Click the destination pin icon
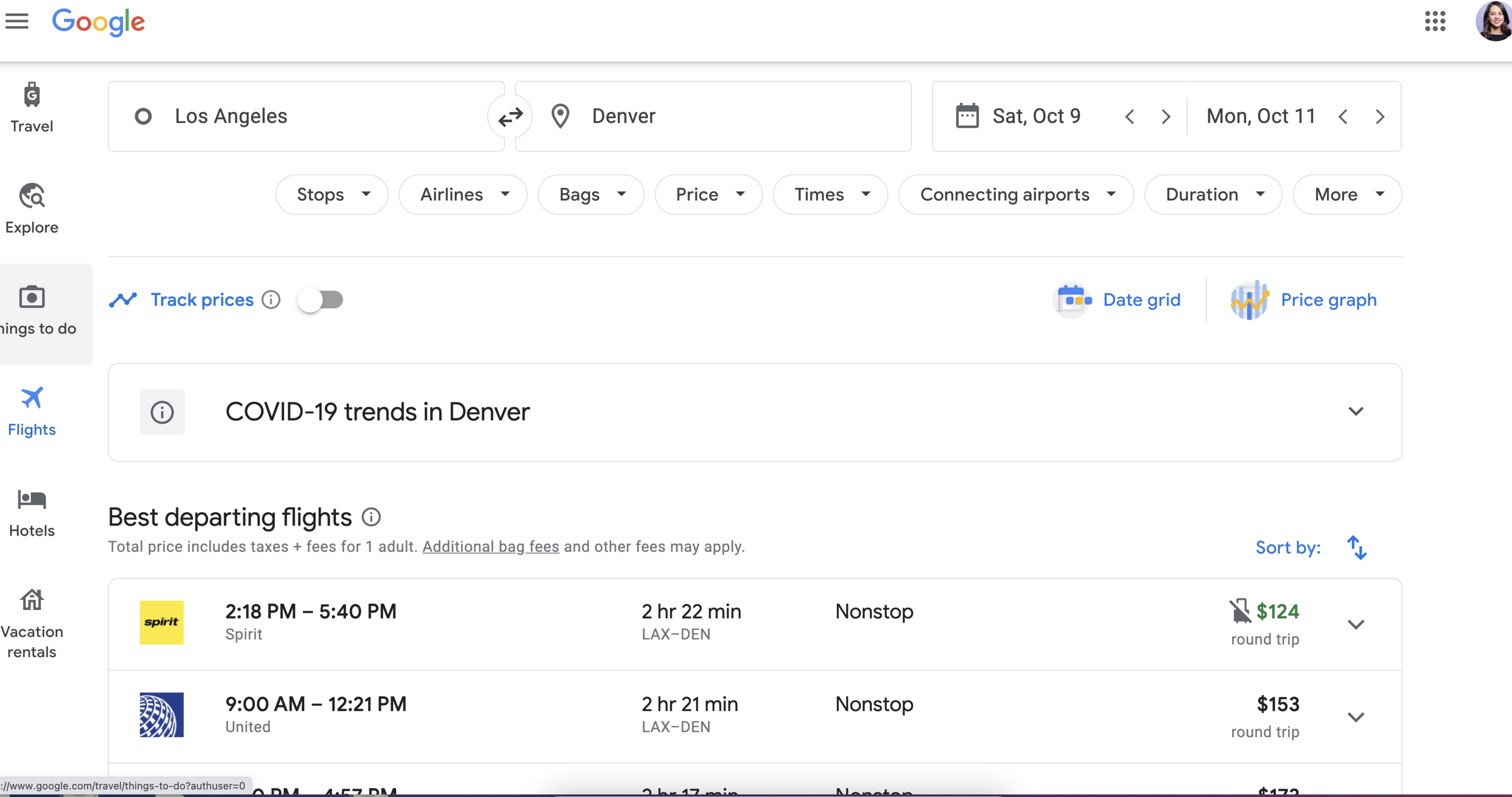Screen dimensions: 1512x797 560,116
